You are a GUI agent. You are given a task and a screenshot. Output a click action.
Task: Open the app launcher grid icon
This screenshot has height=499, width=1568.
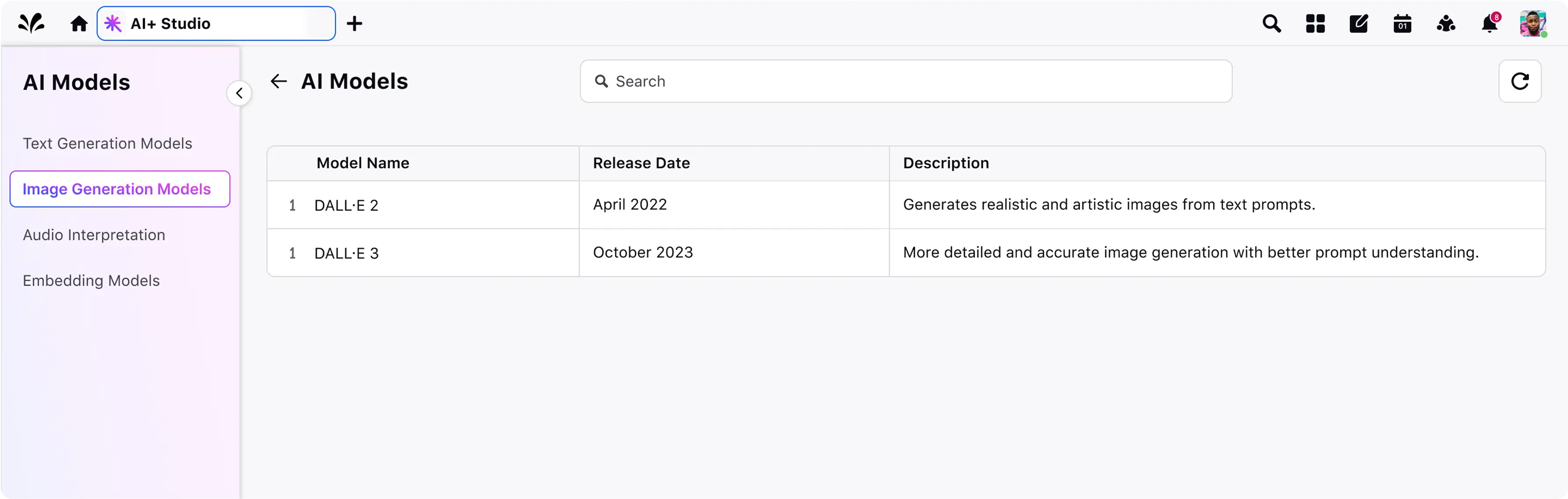pos(1315,24)
